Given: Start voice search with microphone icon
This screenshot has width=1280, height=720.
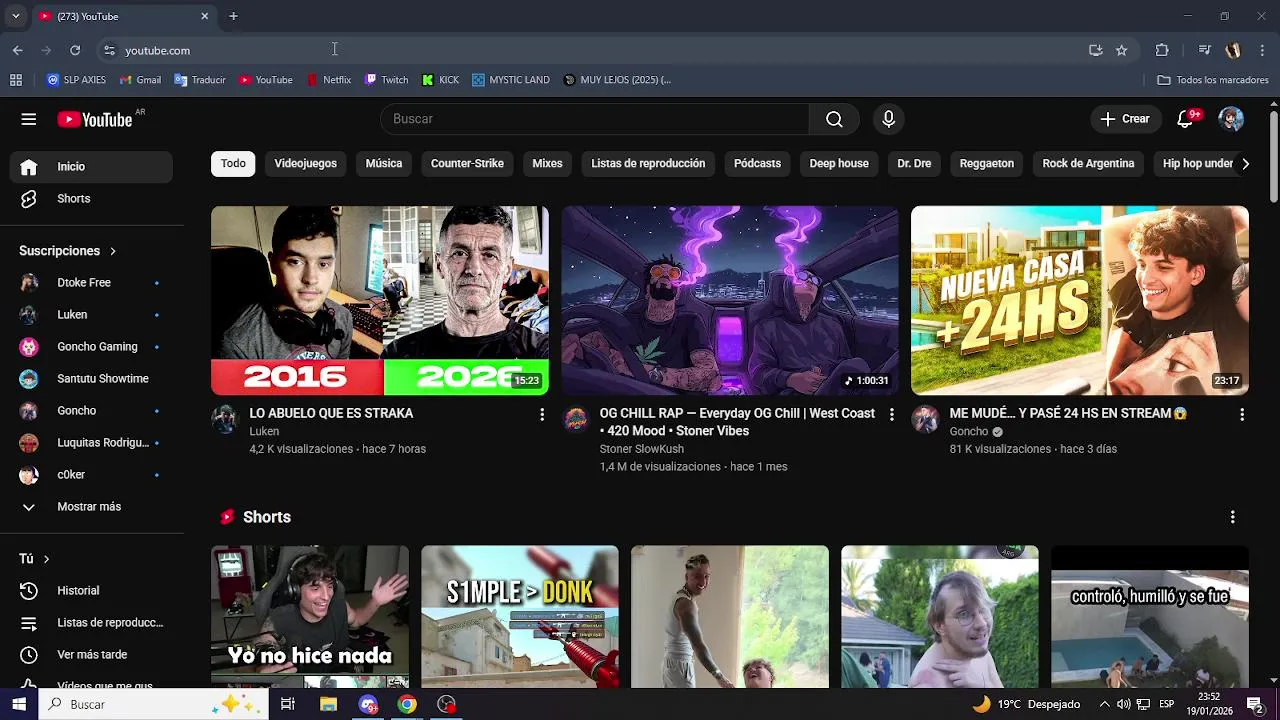Looking at the screenshot, I should tap(888, 119).
